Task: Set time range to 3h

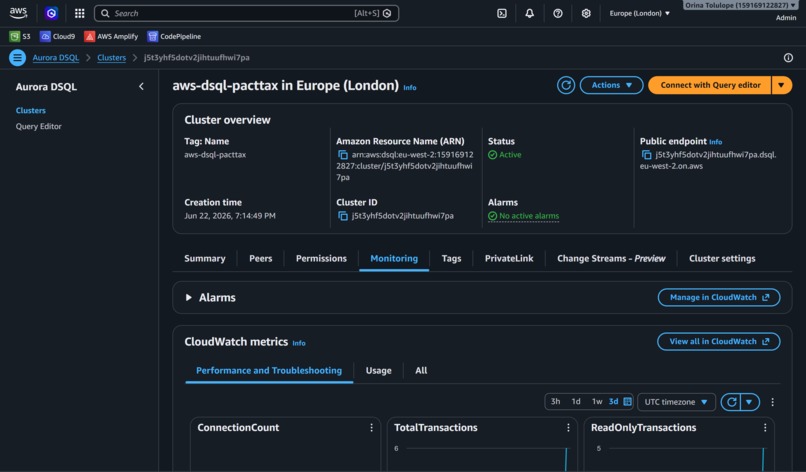Action: tap(556, 402)
